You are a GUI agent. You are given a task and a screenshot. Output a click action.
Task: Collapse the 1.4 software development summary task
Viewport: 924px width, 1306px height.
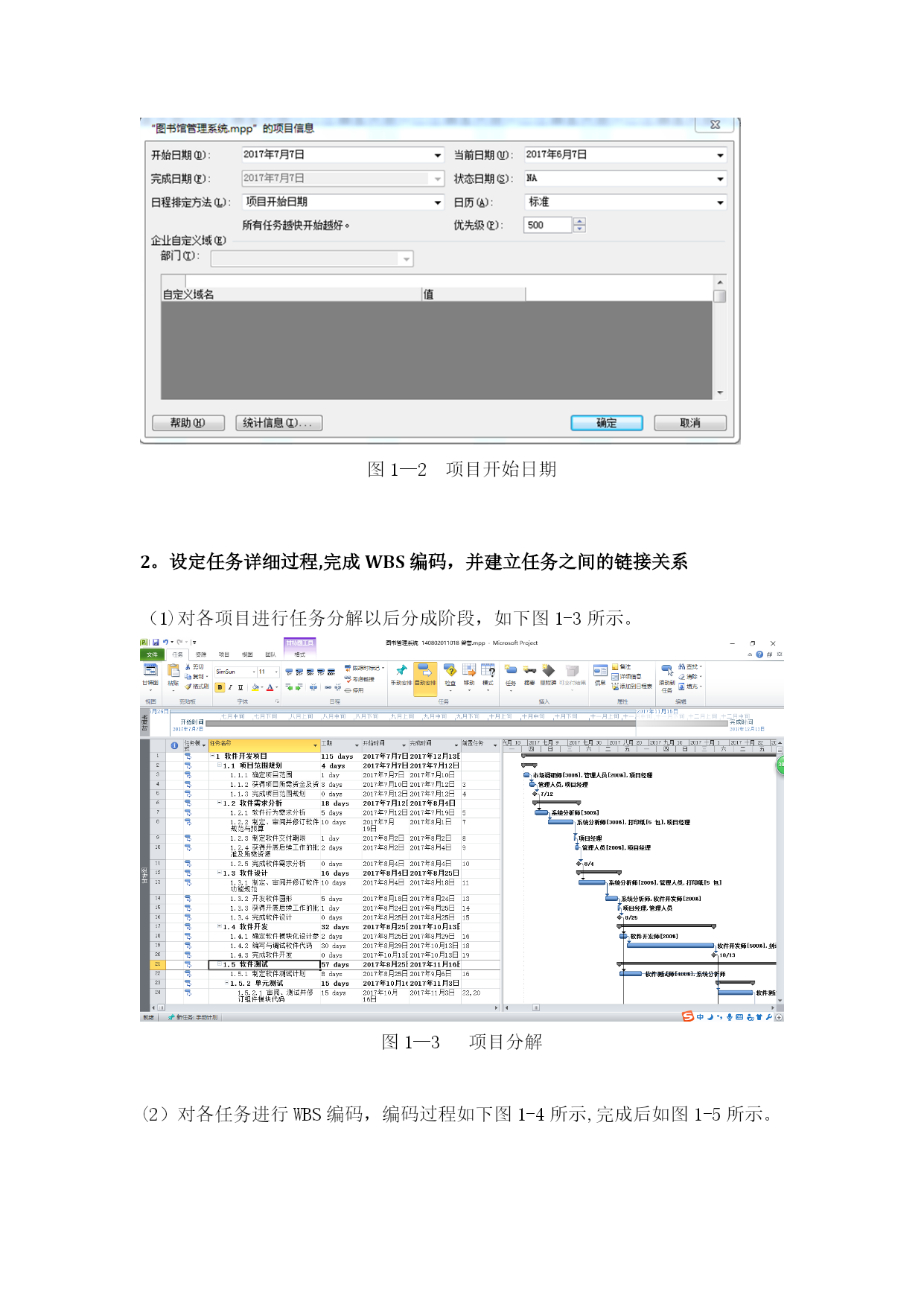point(219,927)
